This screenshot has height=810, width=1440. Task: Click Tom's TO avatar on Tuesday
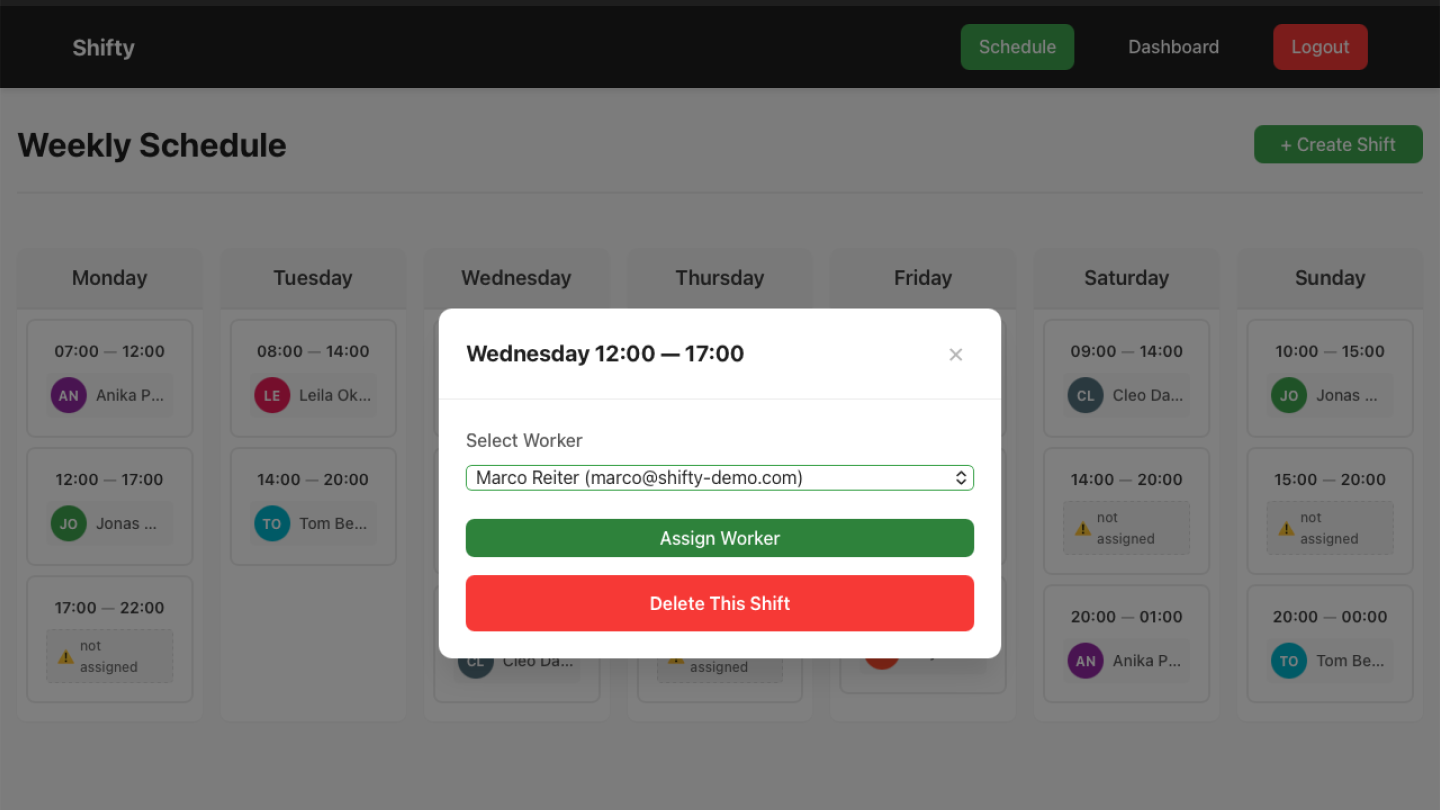pos(272,523)
